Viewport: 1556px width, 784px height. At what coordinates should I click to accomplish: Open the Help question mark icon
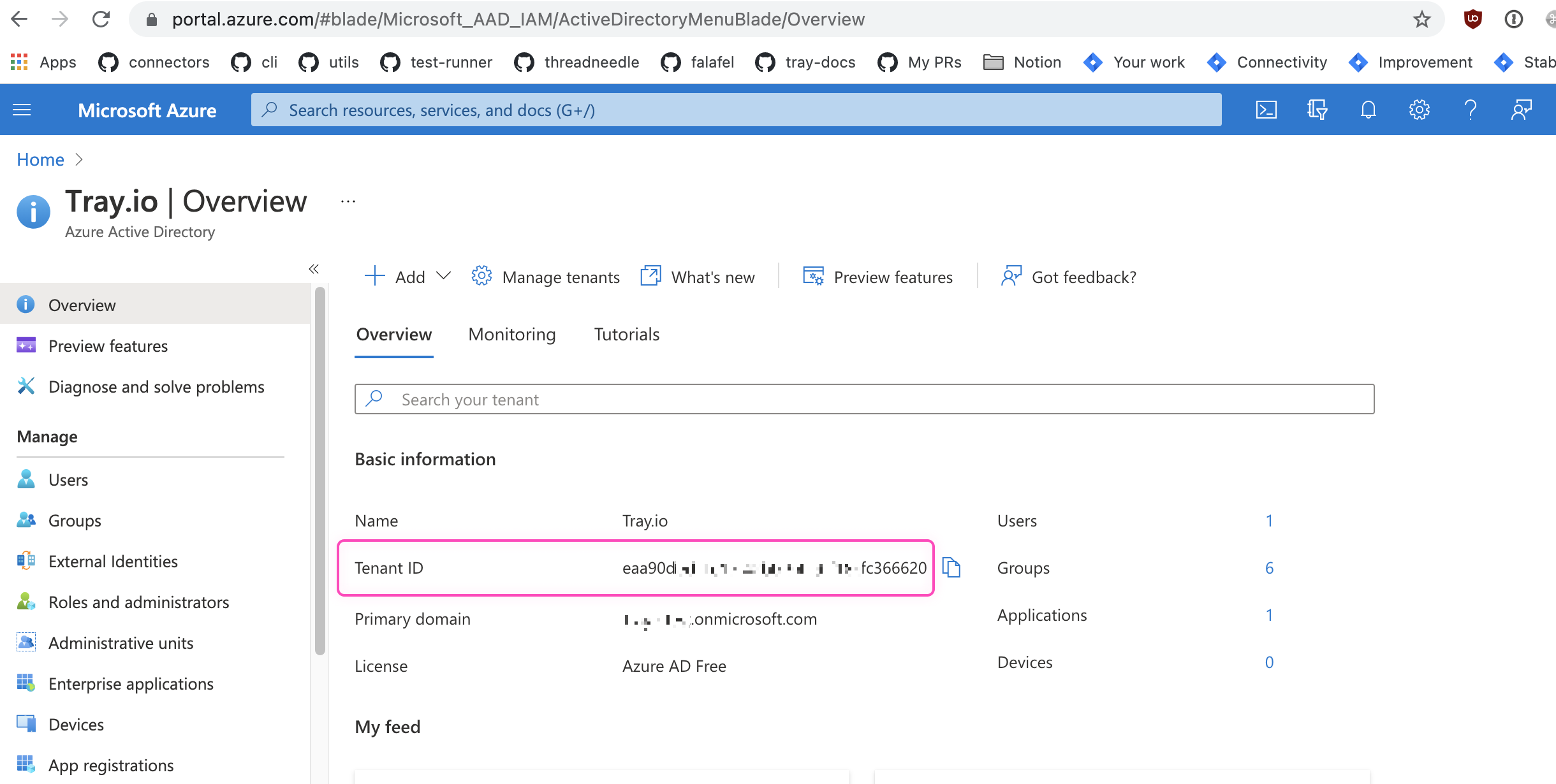(x=1470, y=110)
